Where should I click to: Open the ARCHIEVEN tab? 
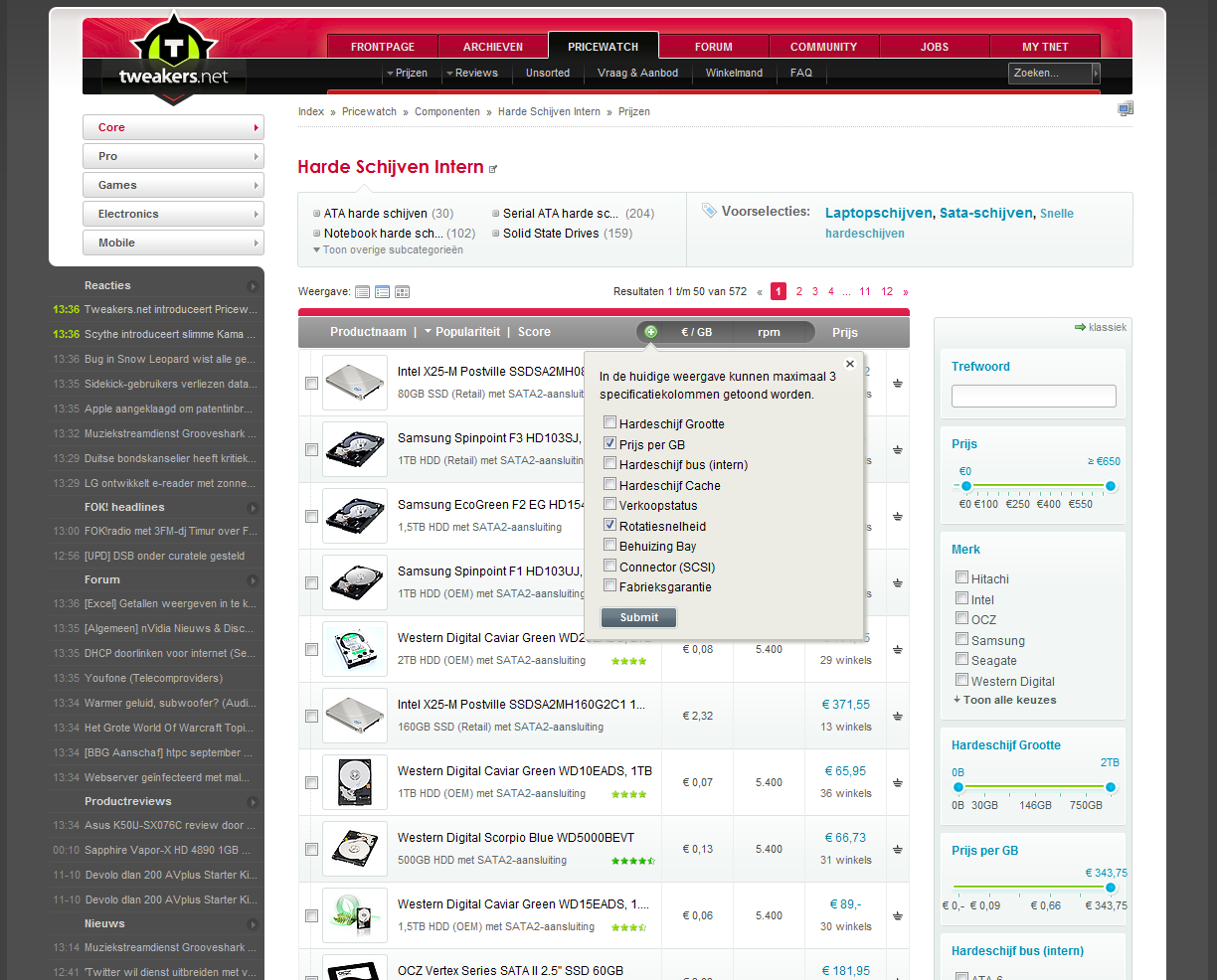coord(493,47)
